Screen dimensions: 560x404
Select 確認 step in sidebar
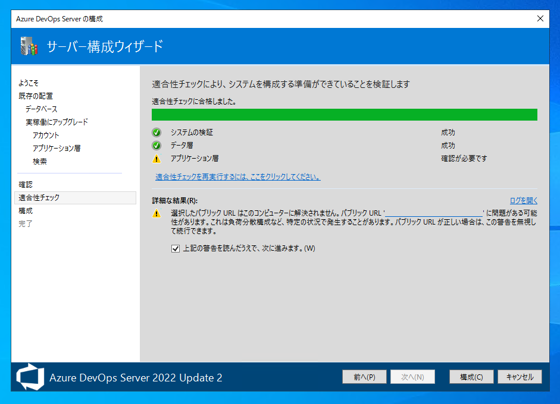tap(26, 185)
